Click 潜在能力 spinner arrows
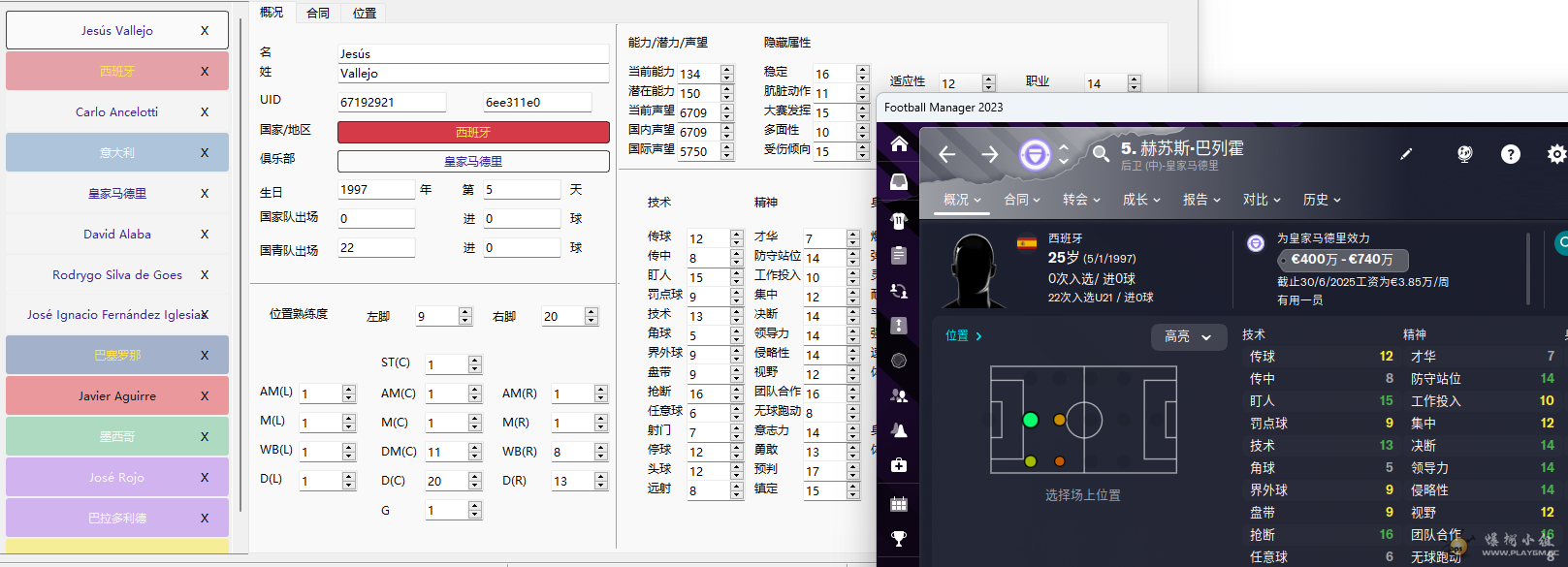Viewport: 1568px width, 567px height. tap(727, 93)
